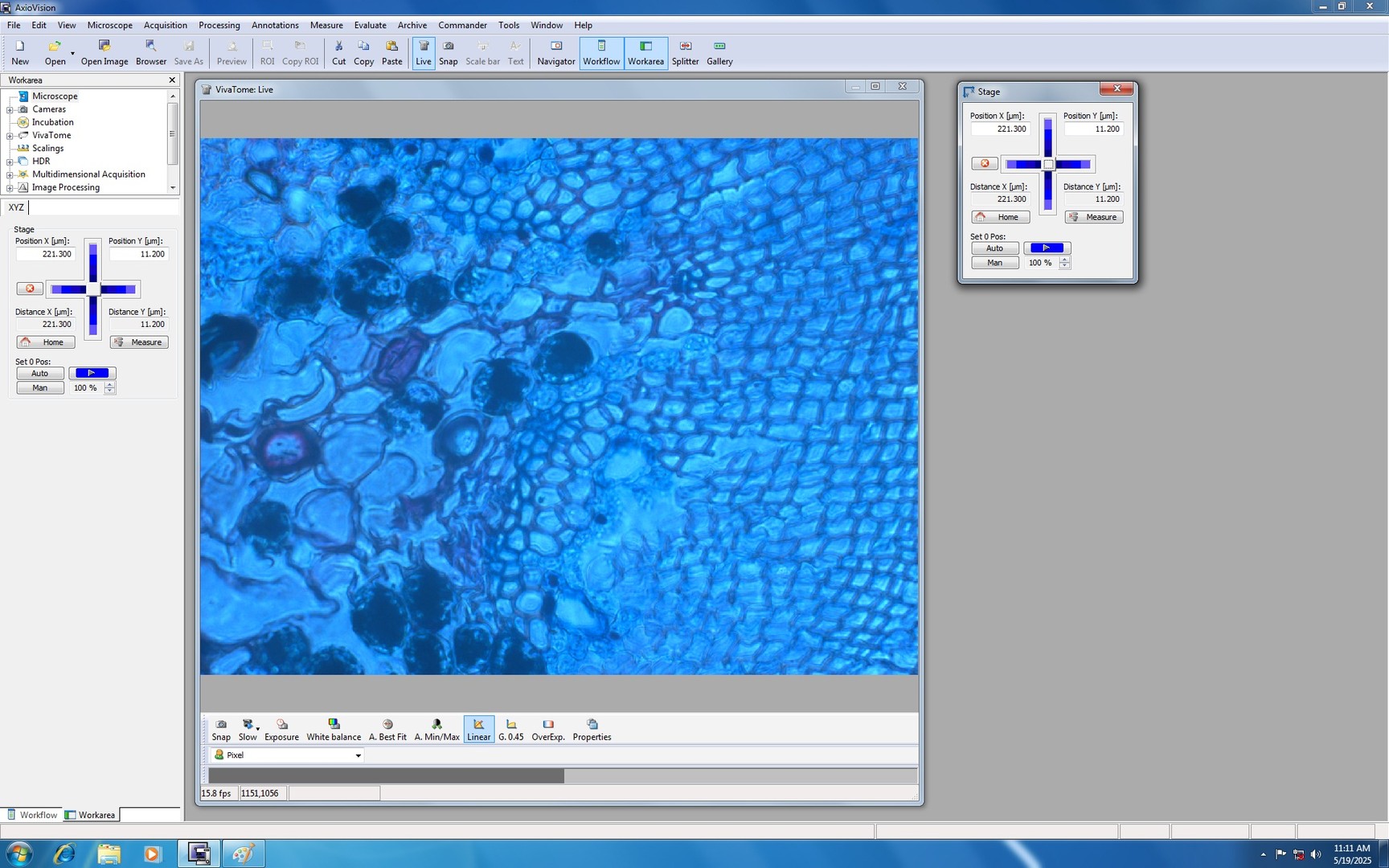This screenshot has width=1389, height=868.
Task: Open the Navigator from the main toolbar
Action: (x=555, y=51)
